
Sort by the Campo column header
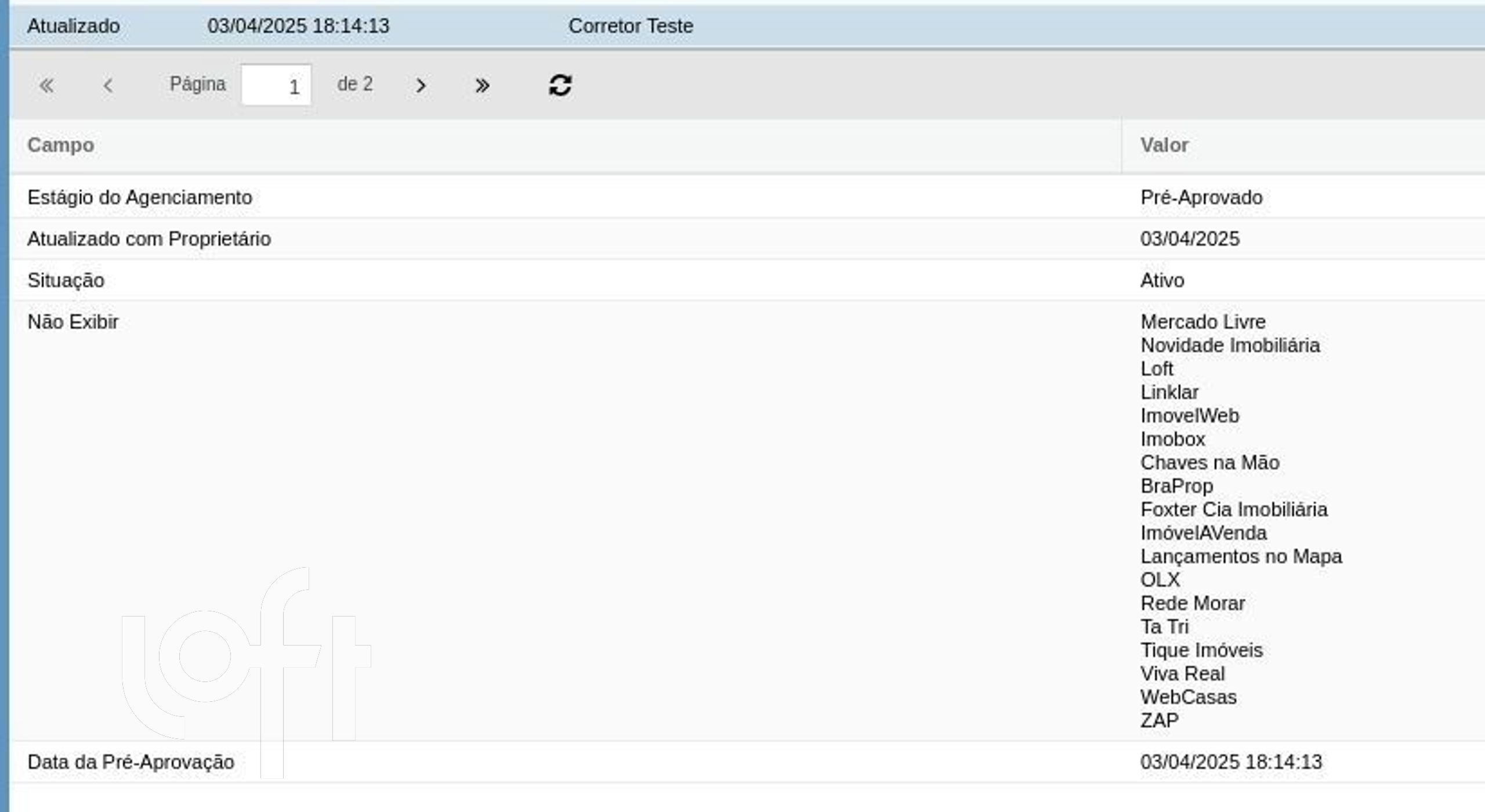pos(566,146)
